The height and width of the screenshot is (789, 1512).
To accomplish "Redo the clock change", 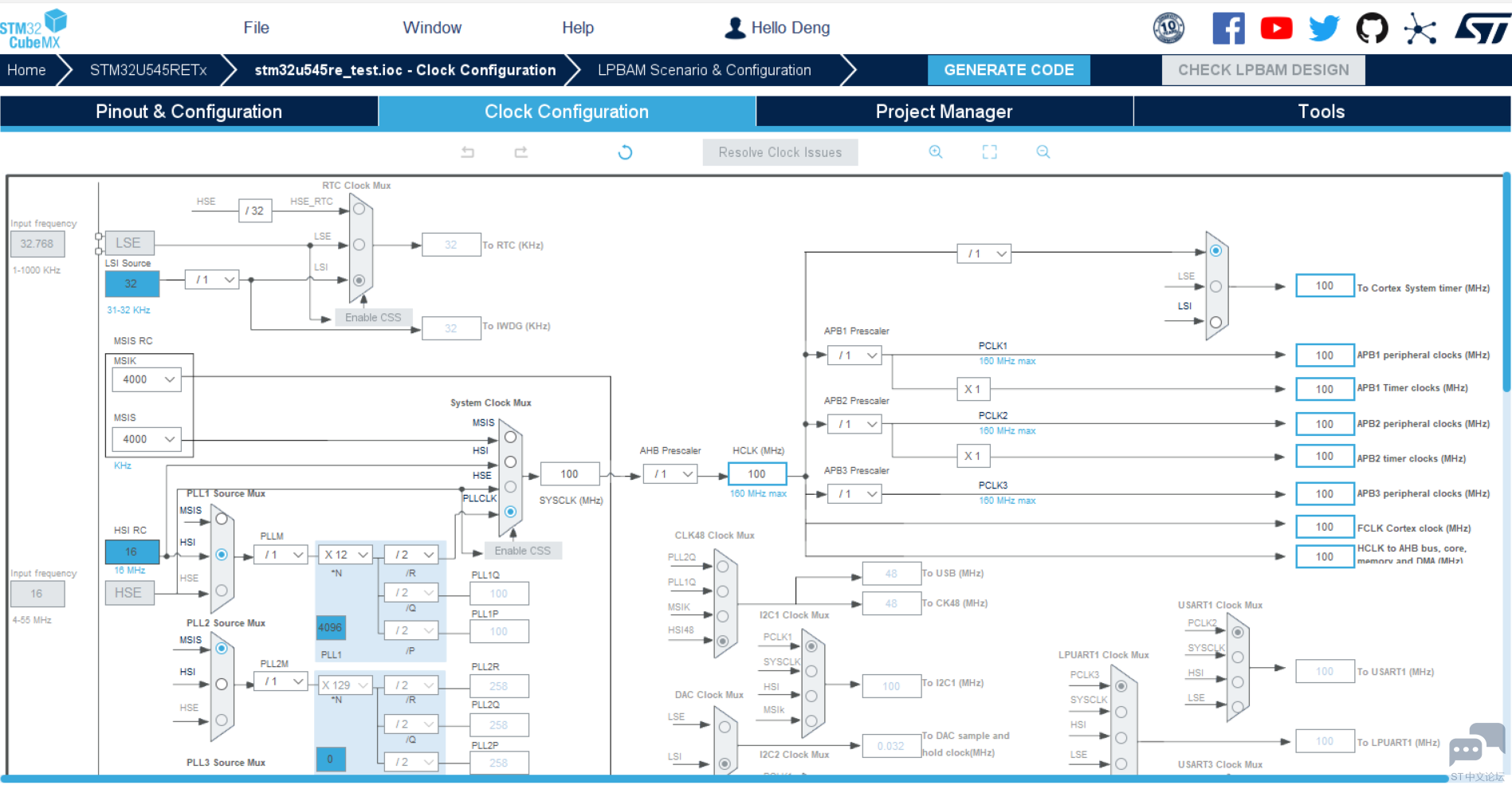I will tap(521, 152).
